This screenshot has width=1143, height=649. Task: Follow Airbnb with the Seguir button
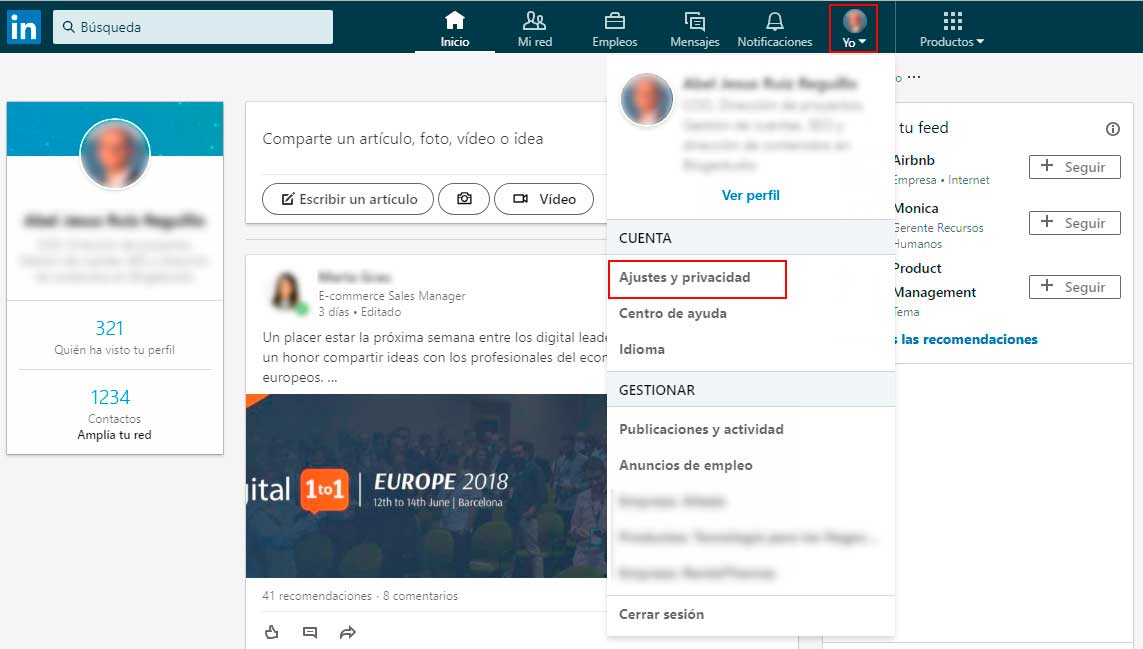tap(1074, 167)
